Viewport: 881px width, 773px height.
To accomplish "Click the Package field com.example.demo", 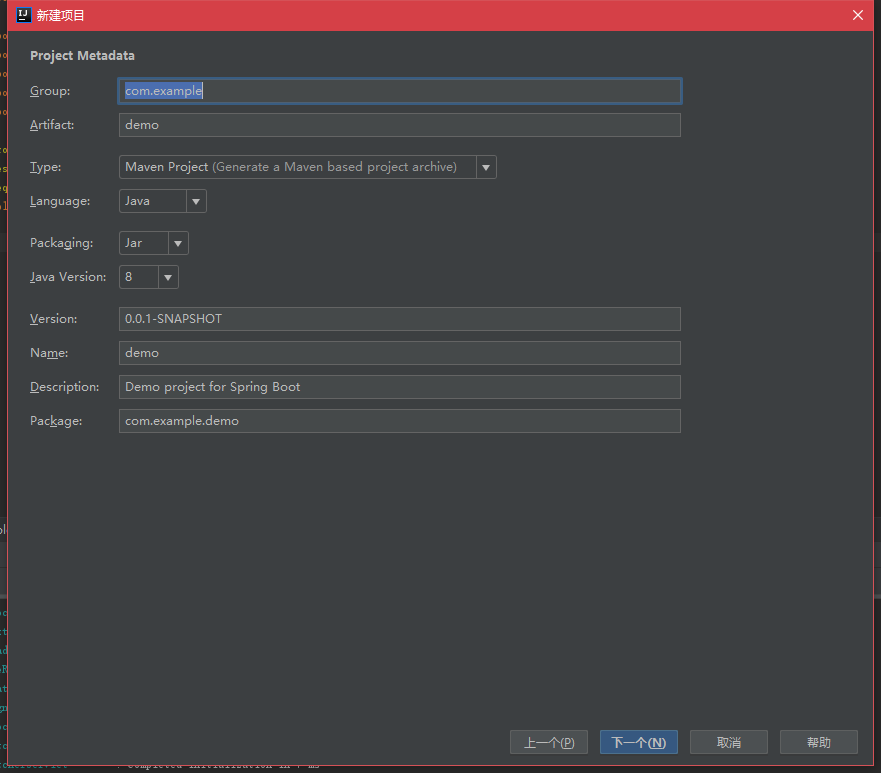I will [x=399, y=421].
